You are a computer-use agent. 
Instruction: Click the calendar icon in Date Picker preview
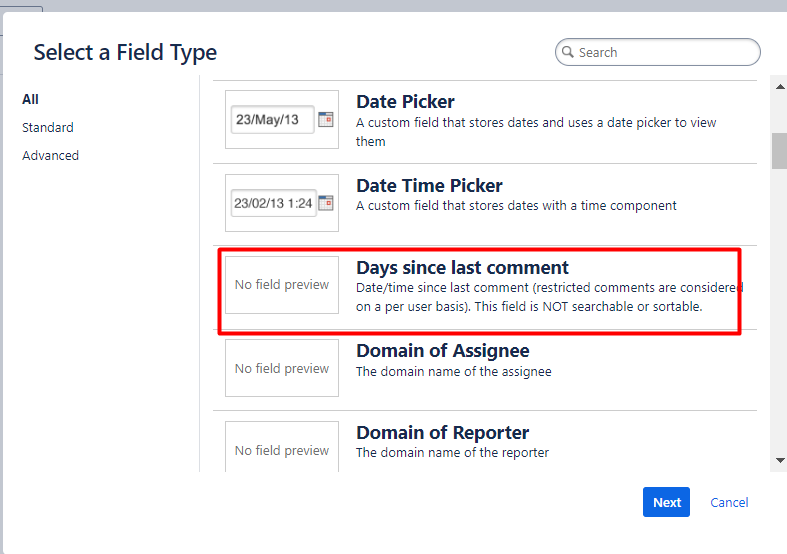[x=326, y=119]
